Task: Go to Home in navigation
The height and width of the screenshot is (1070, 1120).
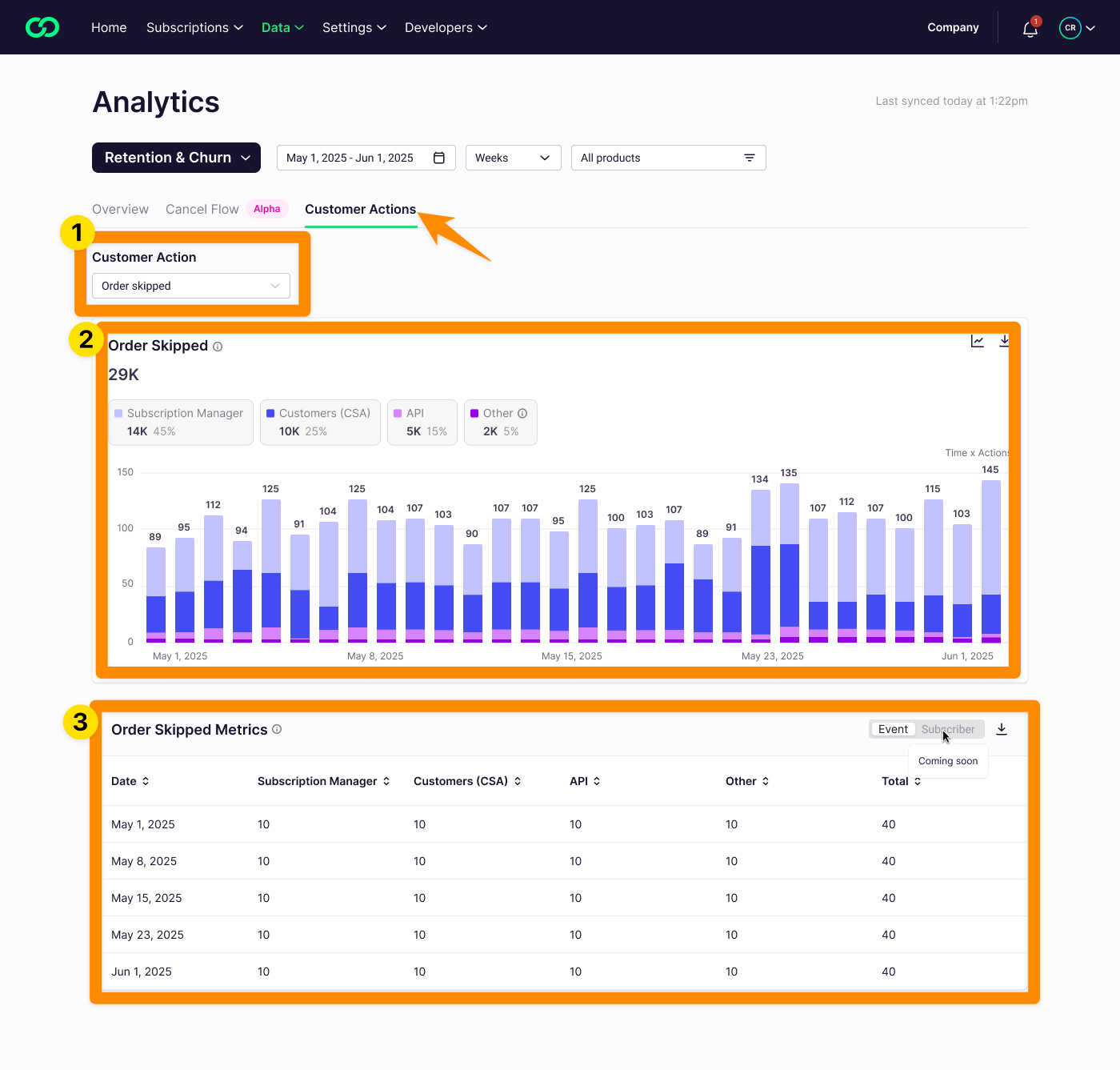Action: click(109, 27)
